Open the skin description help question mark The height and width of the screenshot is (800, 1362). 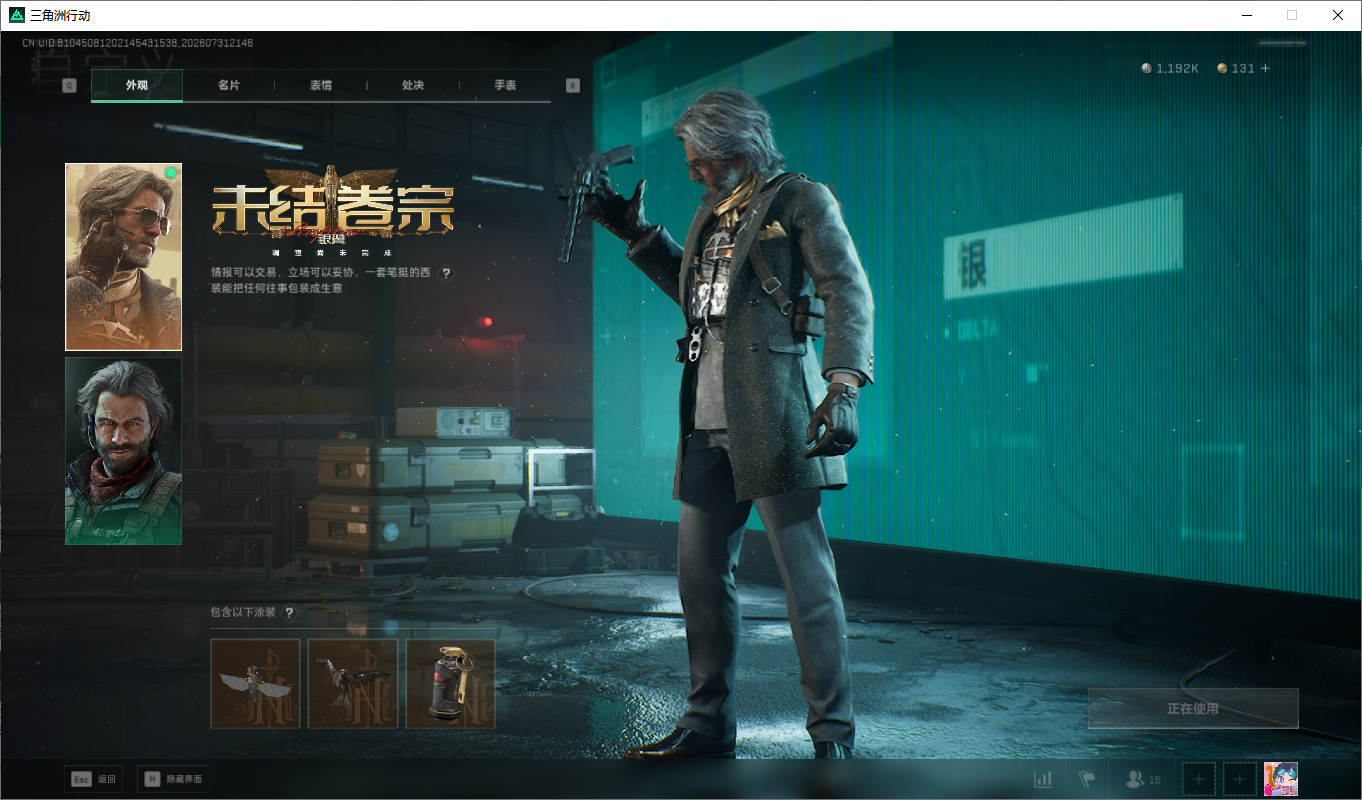[446, 273]
